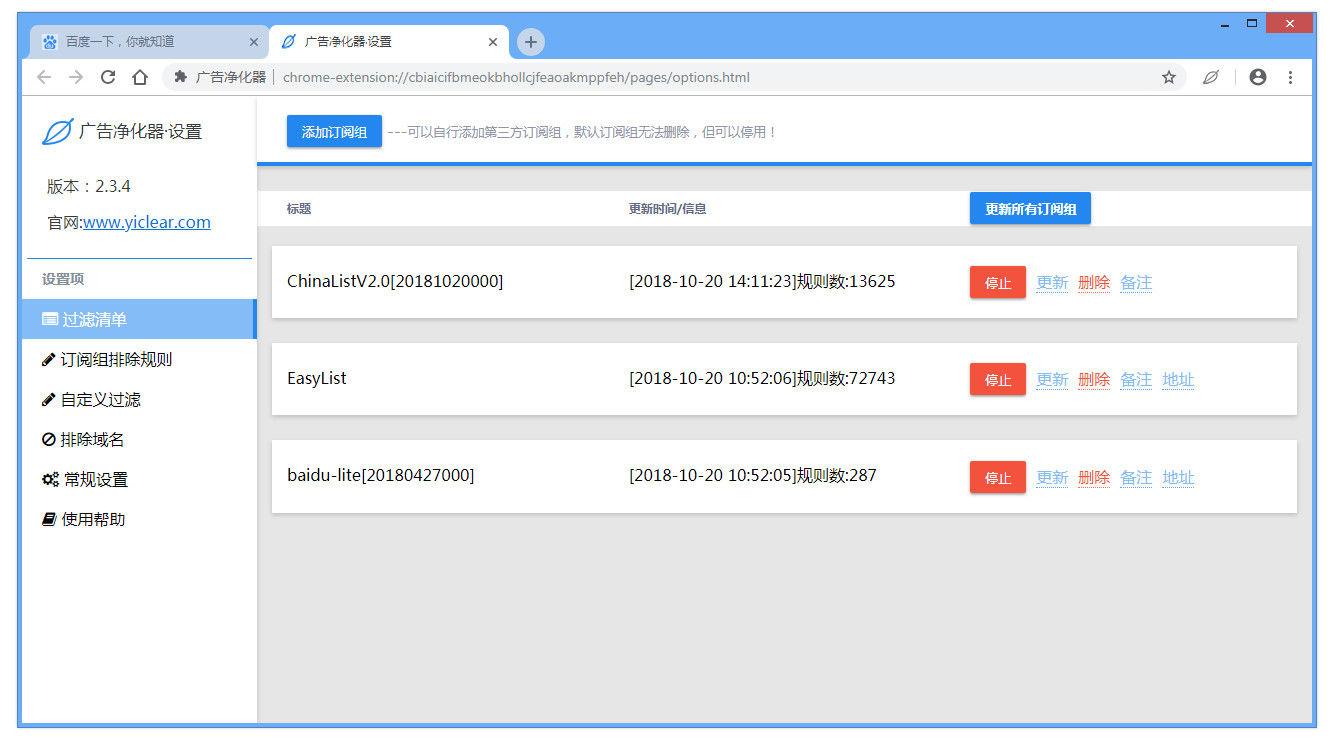The image size is (1333, 745).
Task: Reload the page with the refresh icon
Action: [108, 77]
